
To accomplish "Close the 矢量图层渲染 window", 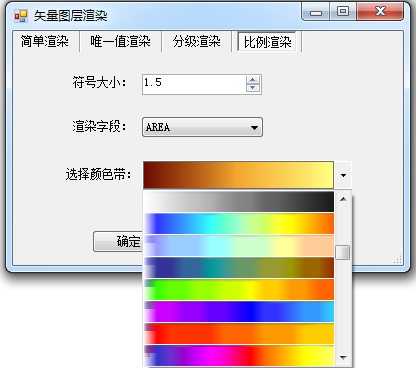I will coord(380,12).
